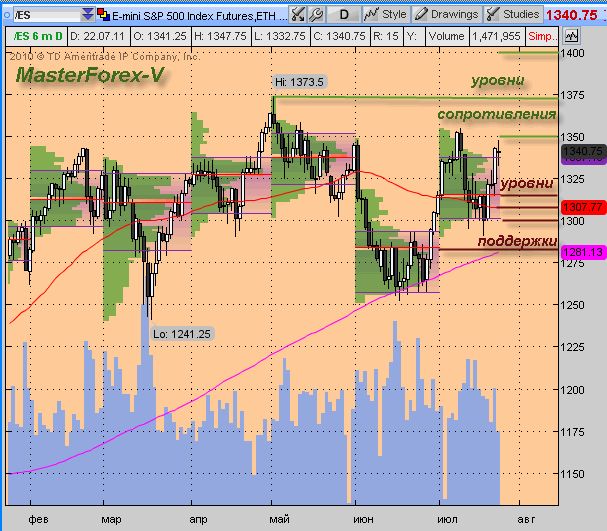607x531 pixels.
Task: Click the magenta 1281.13 price axis label
Action: (x=583, y=252)
